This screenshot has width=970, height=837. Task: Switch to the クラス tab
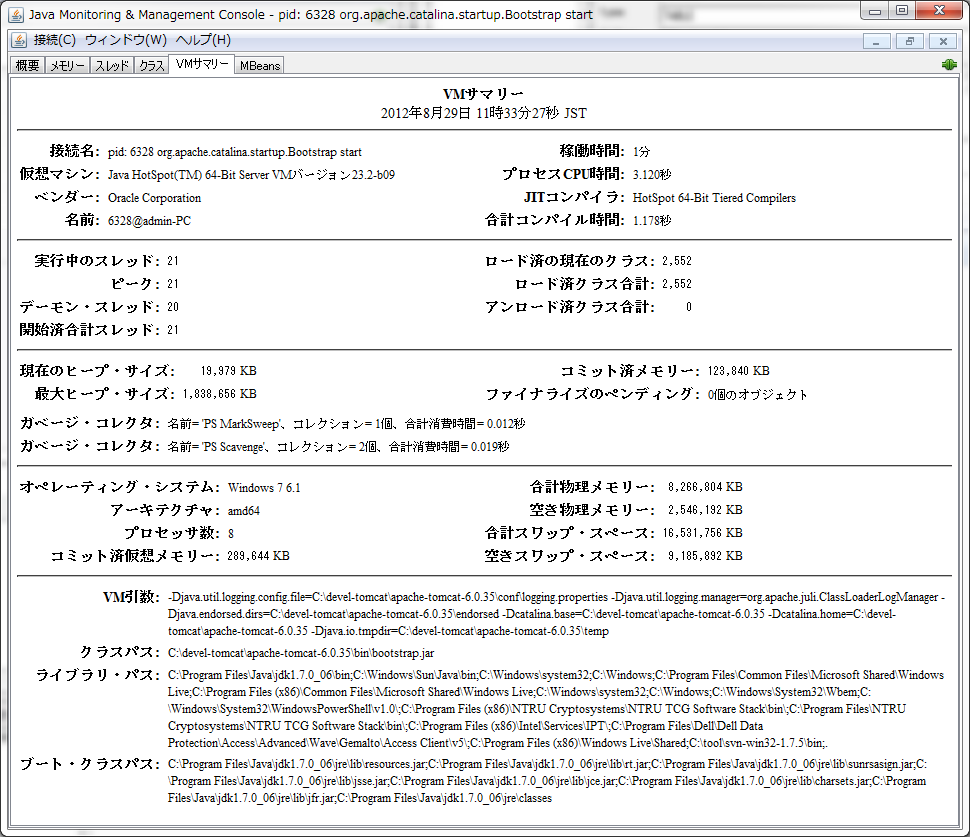[x=151, y=66]
